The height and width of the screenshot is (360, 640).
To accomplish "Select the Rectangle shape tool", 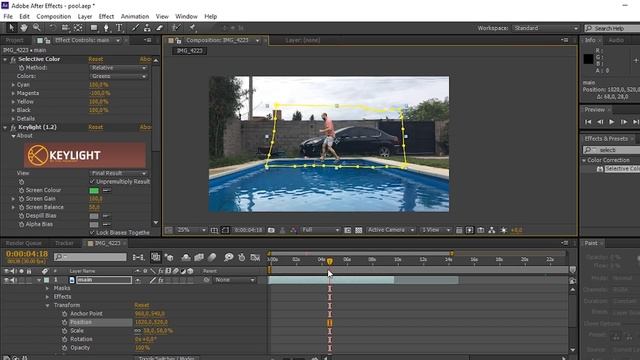I will (x=94, y=28).
